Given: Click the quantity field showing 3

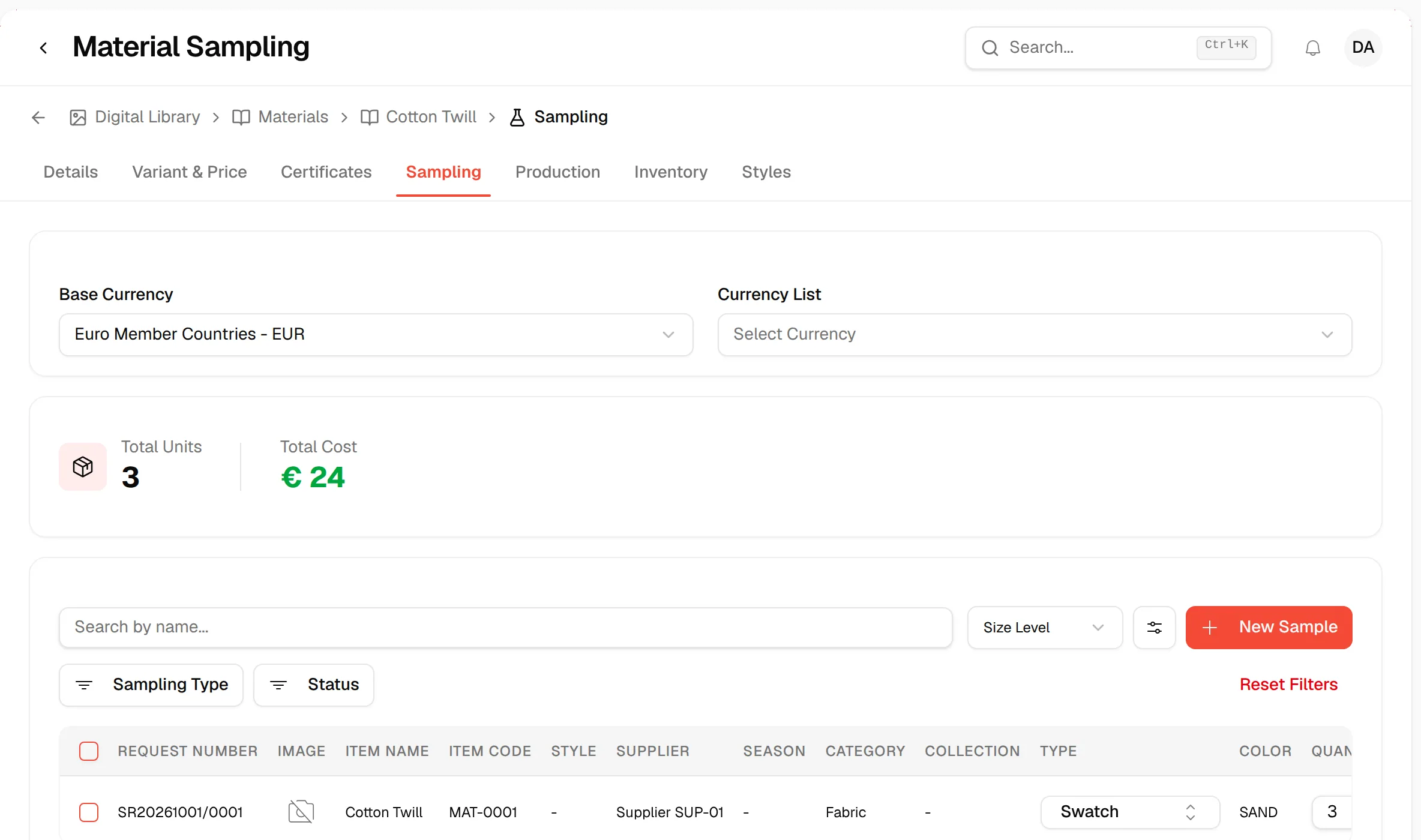Looking at the screenshot, I should [1332, 812].
